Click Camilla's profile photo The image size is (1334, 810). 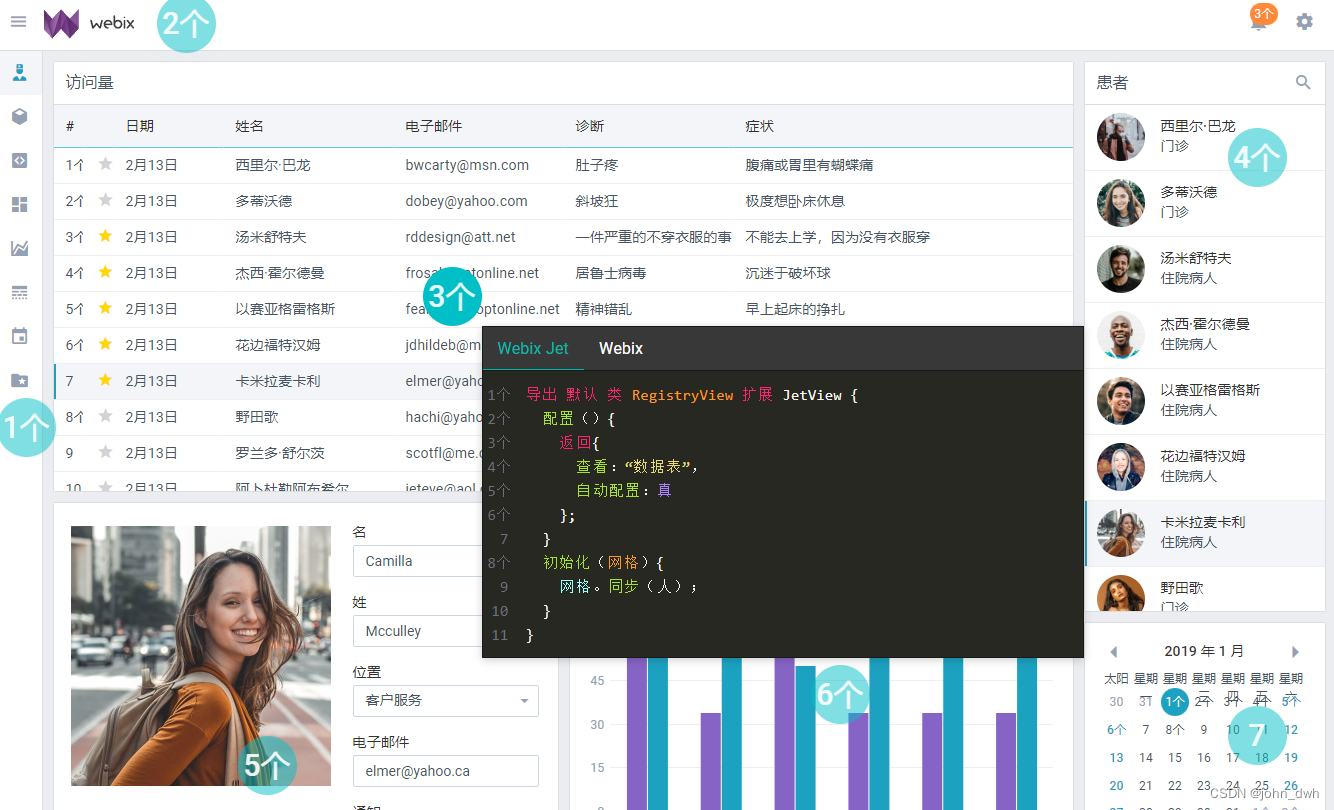[201, 656]
